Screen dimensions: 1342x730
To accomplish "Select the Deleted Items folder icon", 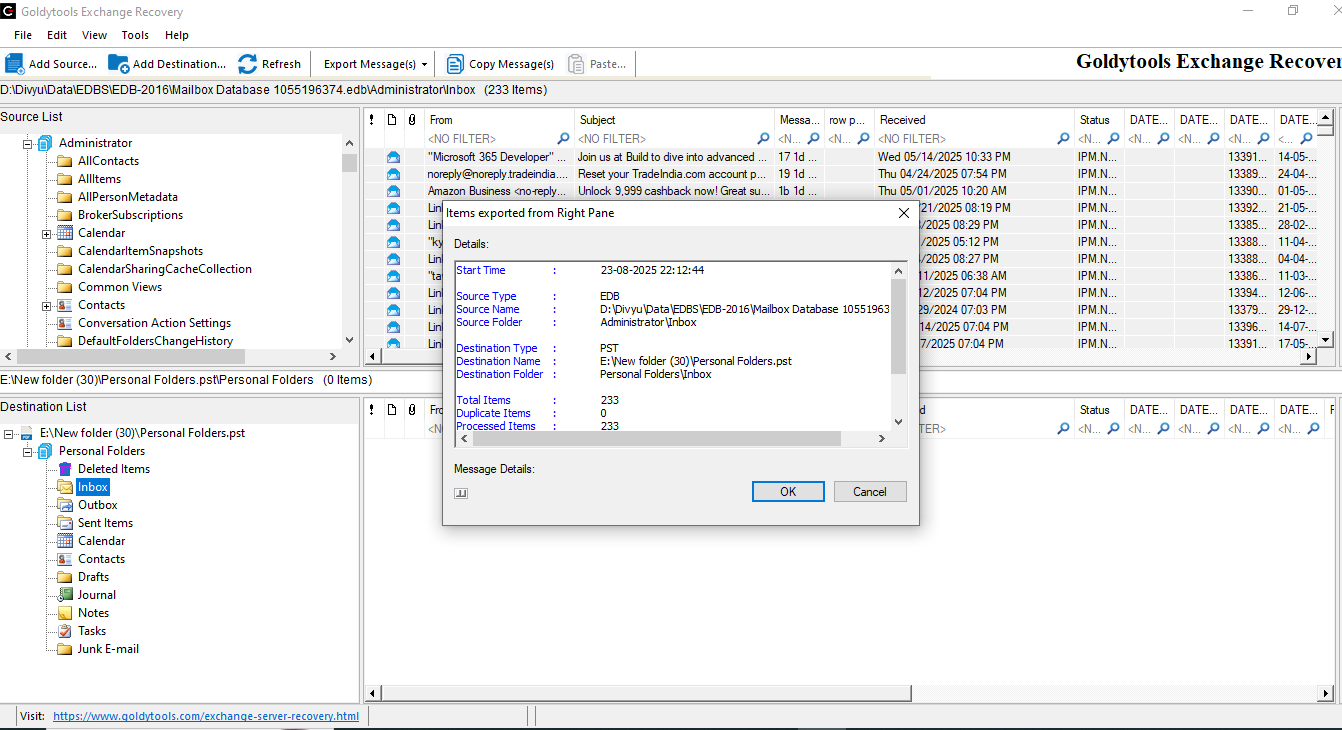I will tap(65, 469).
